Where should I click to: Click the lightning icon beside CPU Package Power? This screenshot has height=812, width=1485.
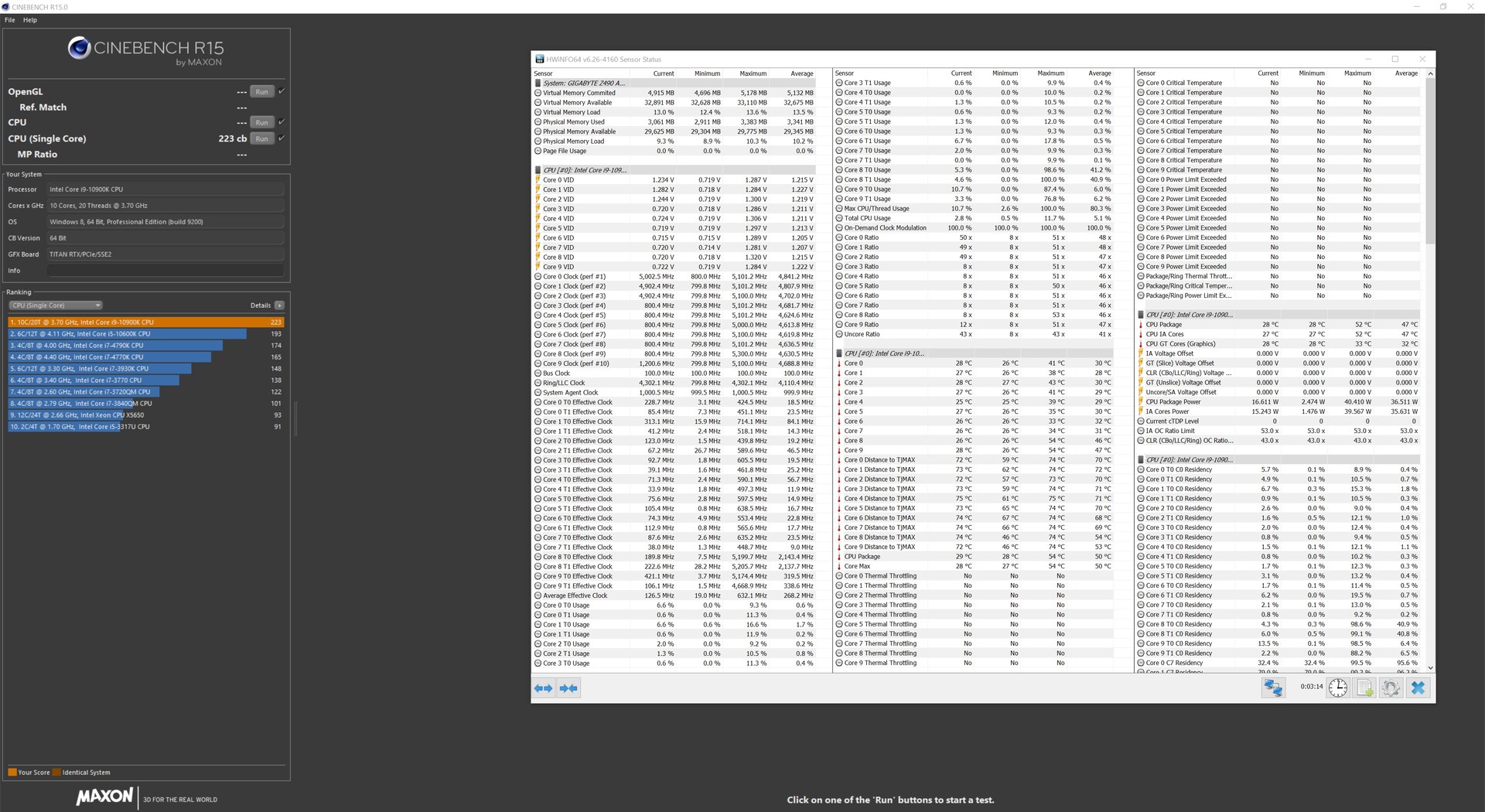(1141, 402)
